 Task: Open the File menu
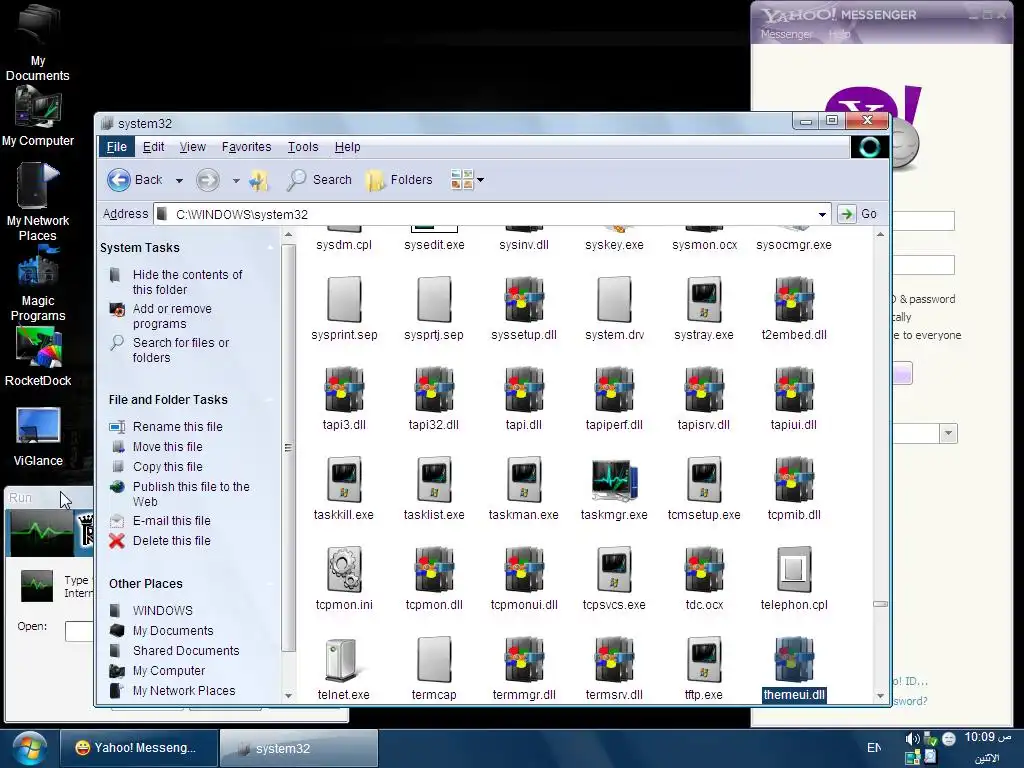116,147
